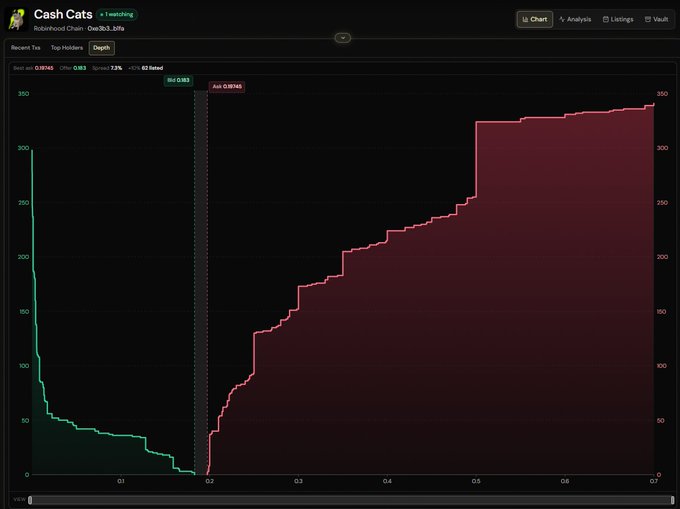Switch to the Top Holders tab
680x509 pixels.
point(66,48)
